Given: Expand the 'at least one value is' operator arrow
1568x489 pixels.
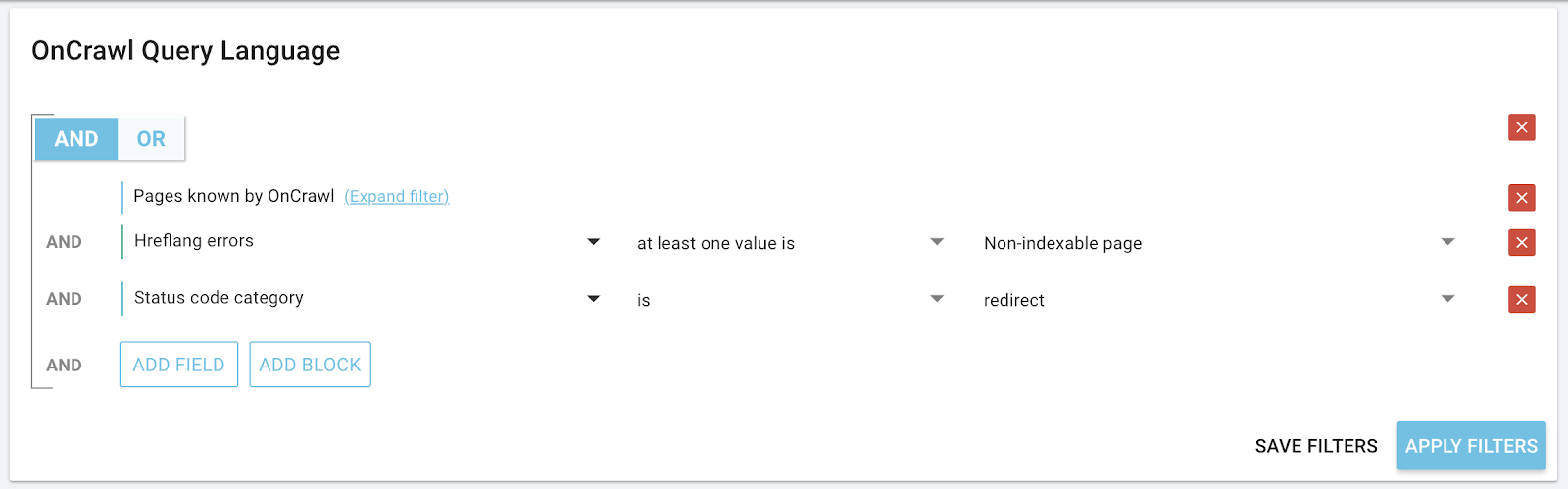Looking at the screenshot, I should click(937, 242).
